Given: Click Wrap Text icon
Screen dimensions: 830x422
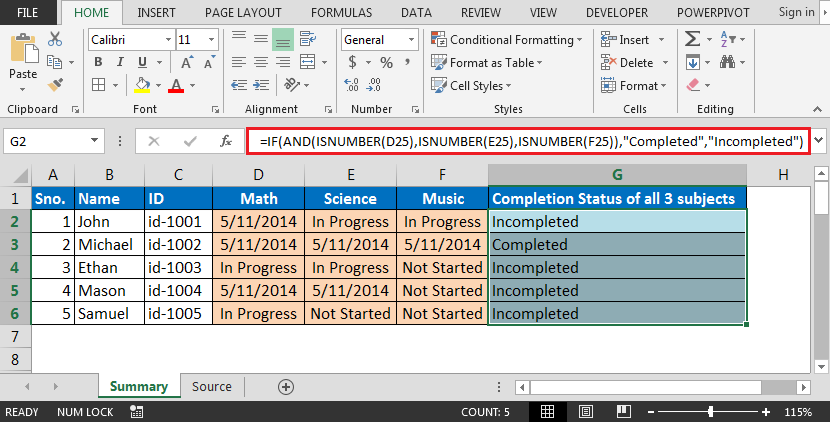Looking at the screenshot, I should (308, 39).
